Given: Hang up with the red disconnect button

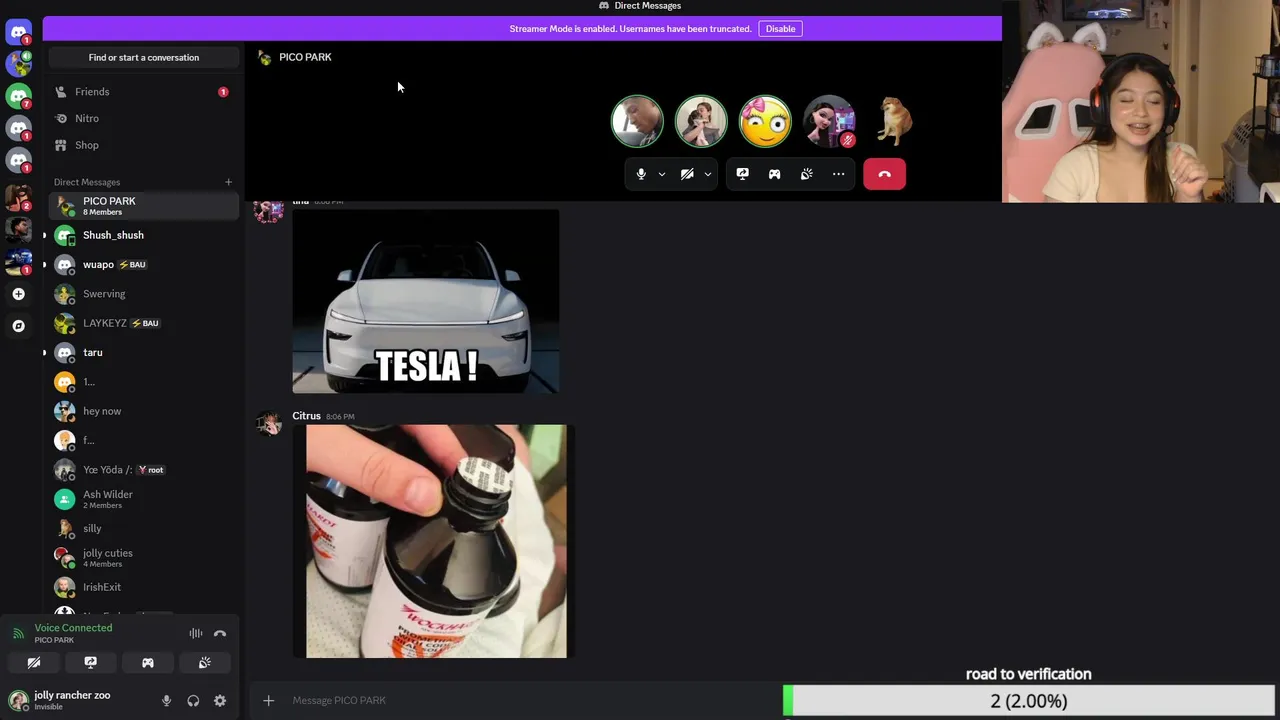Looking at the screenshot, I should pos(884,174).
